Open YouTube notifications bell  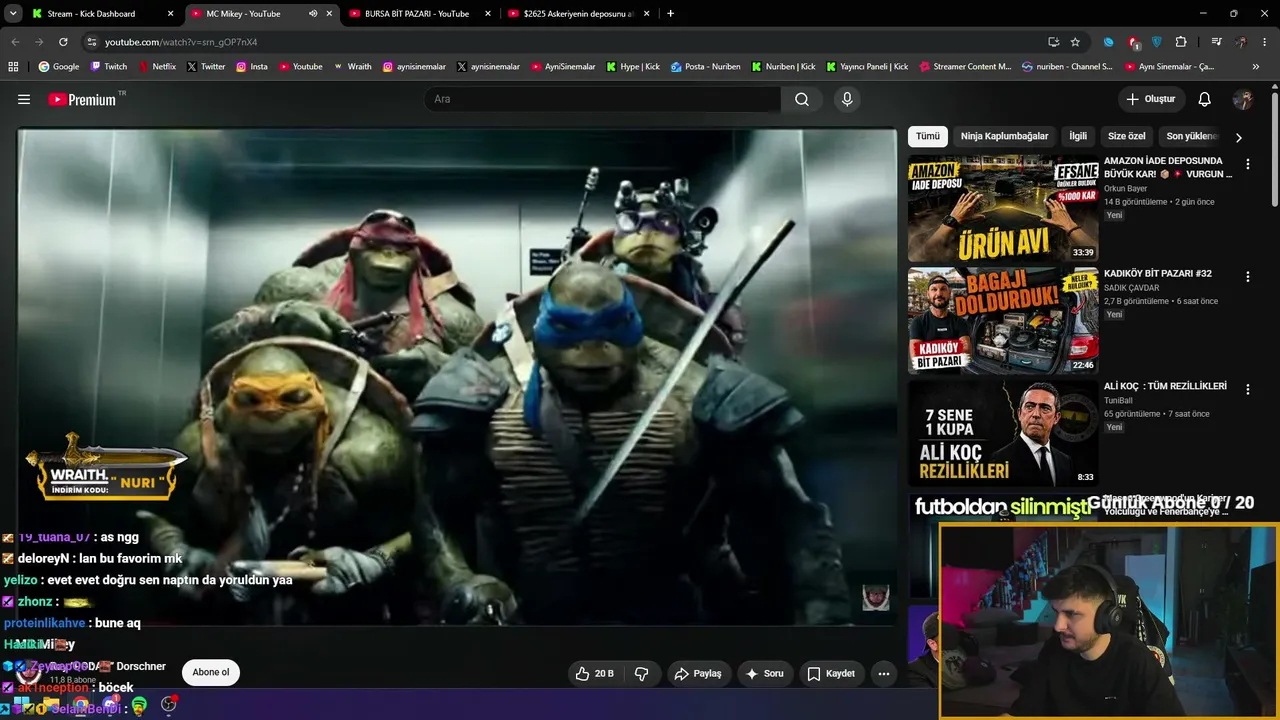pos(1205,99)
